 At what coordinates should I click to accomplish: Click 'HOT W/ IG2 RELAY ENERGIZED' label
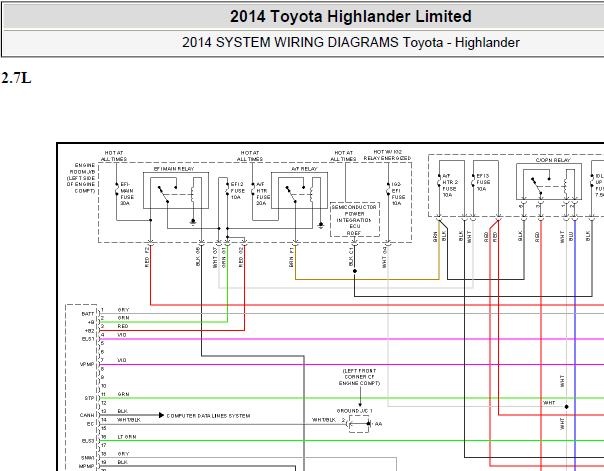point(388,155)
